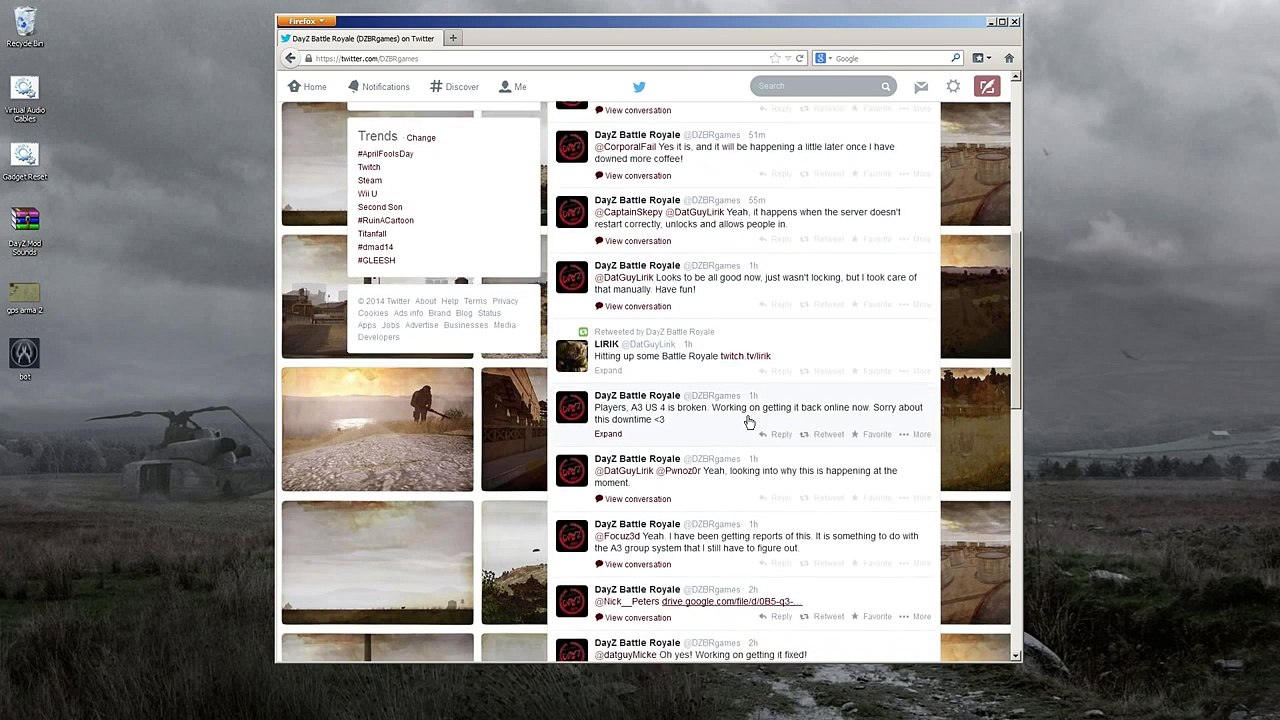The width and height of the screenshot is (1280, 720).
Task: Expand the A3 US 4 broken tweet
Action: pyautogui.click(x=608, y=434)
